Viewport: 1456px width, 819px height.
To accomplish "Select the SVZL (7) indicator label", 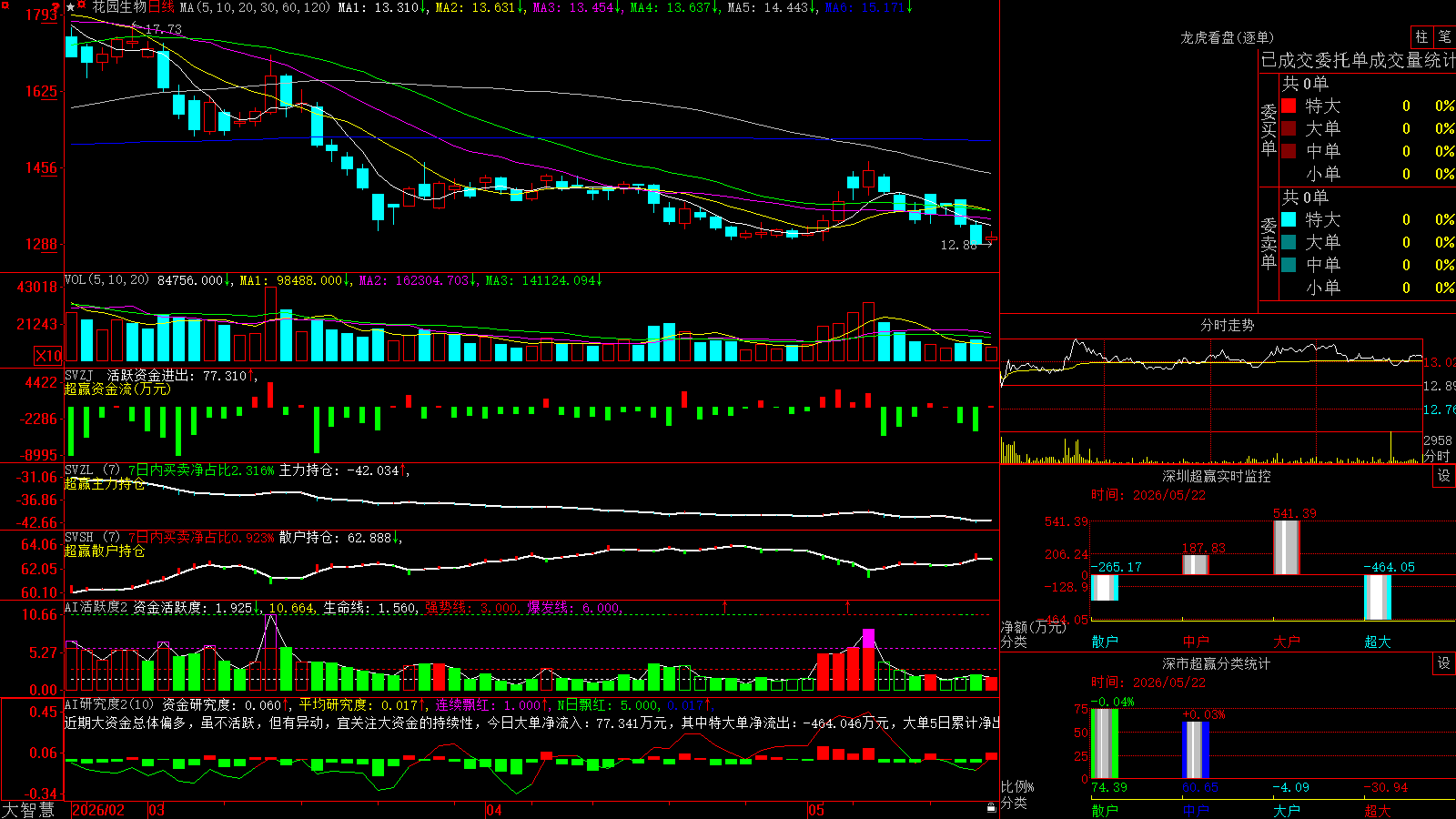I will coord(93,470).
